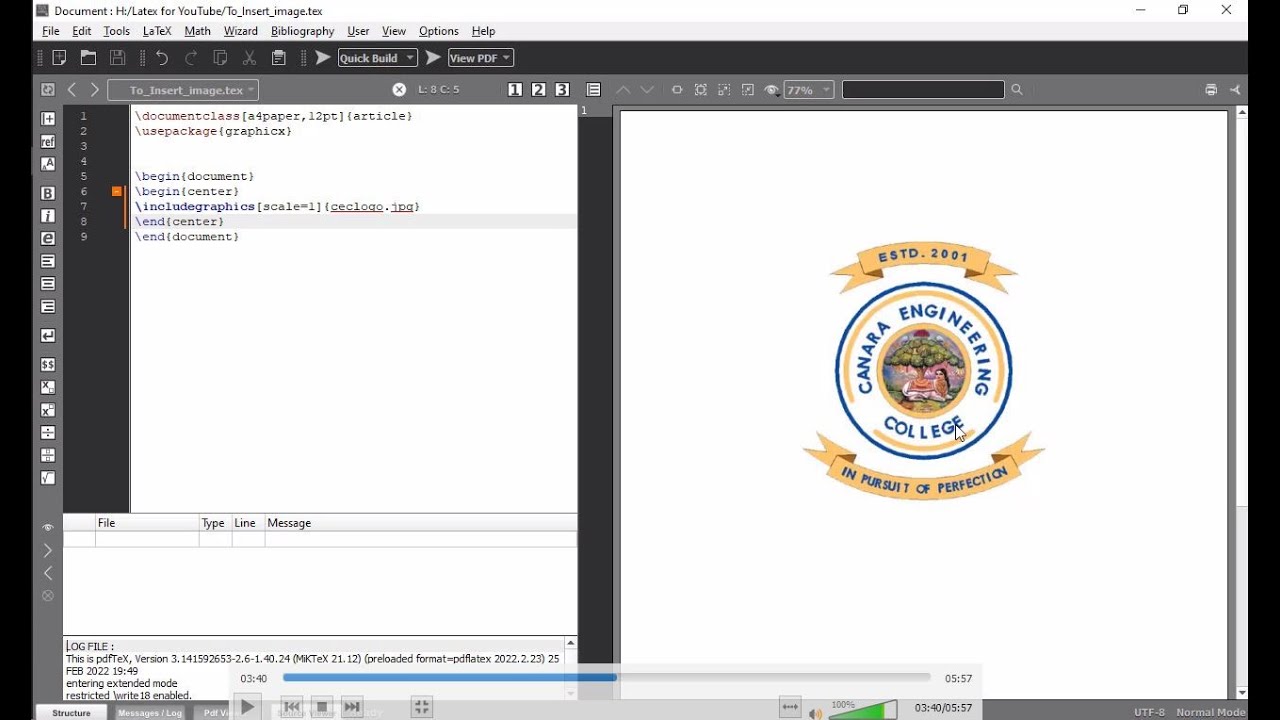Screen dimensions: 1280x720
Task: Go to next document arrow
Action: [95, 90]
